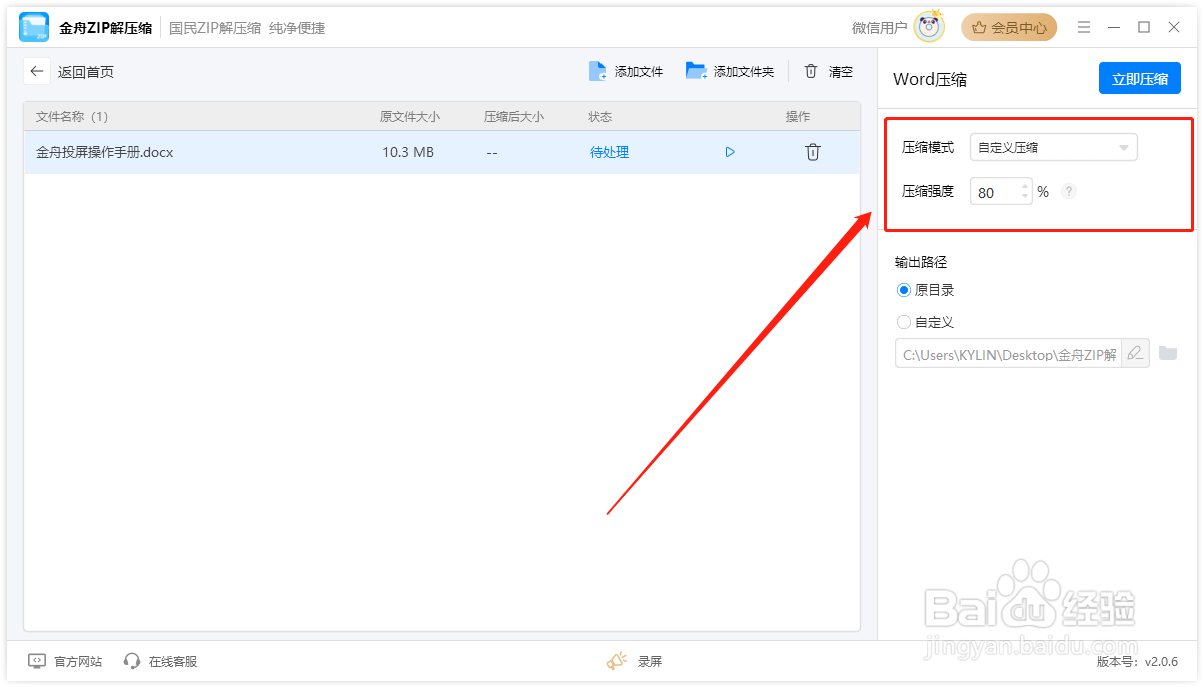Open the 压缩模式 dropdown

1053,147
